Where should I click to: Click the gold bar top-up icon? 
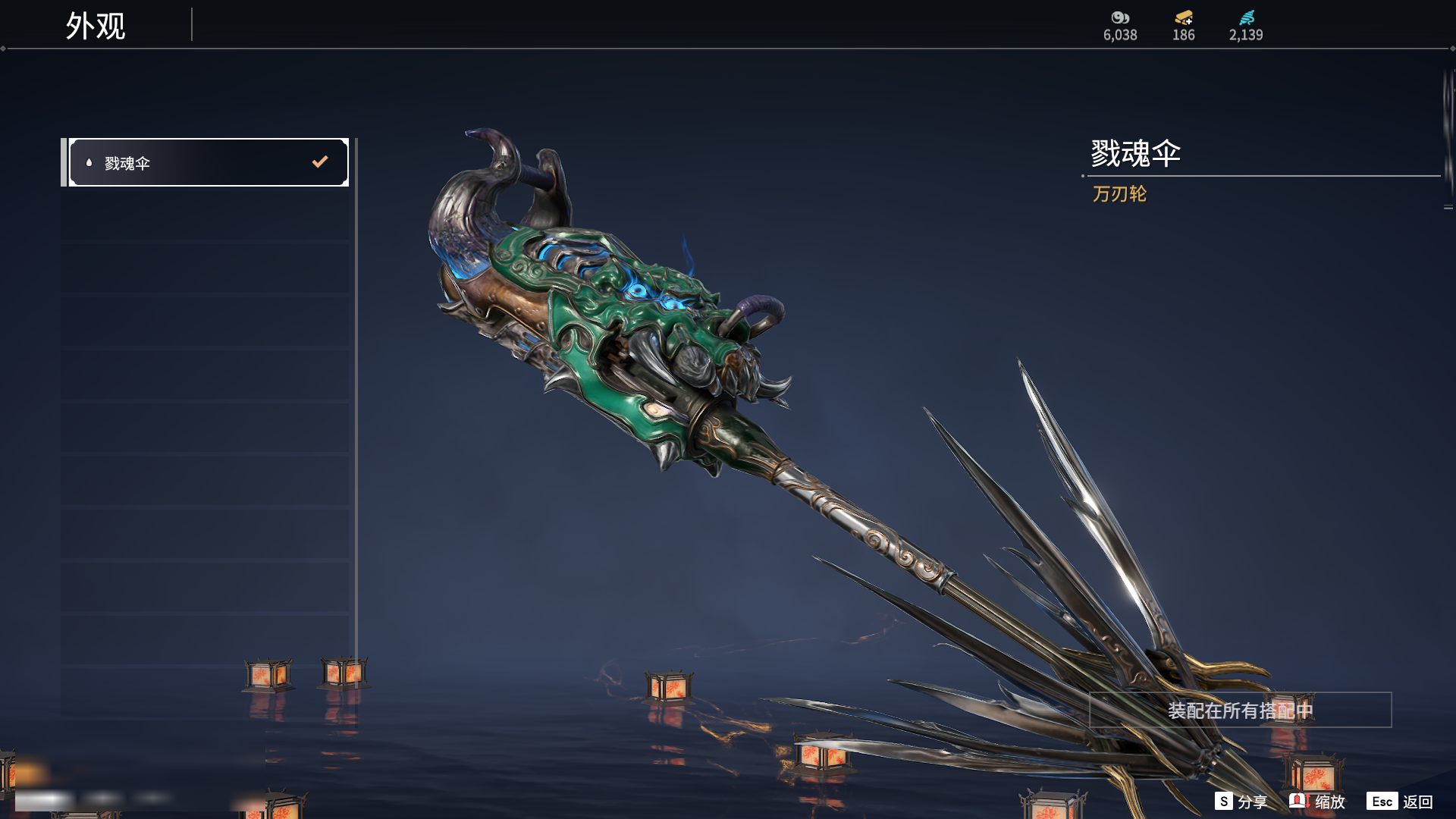pyautogui.click(x=1184, y=17)
